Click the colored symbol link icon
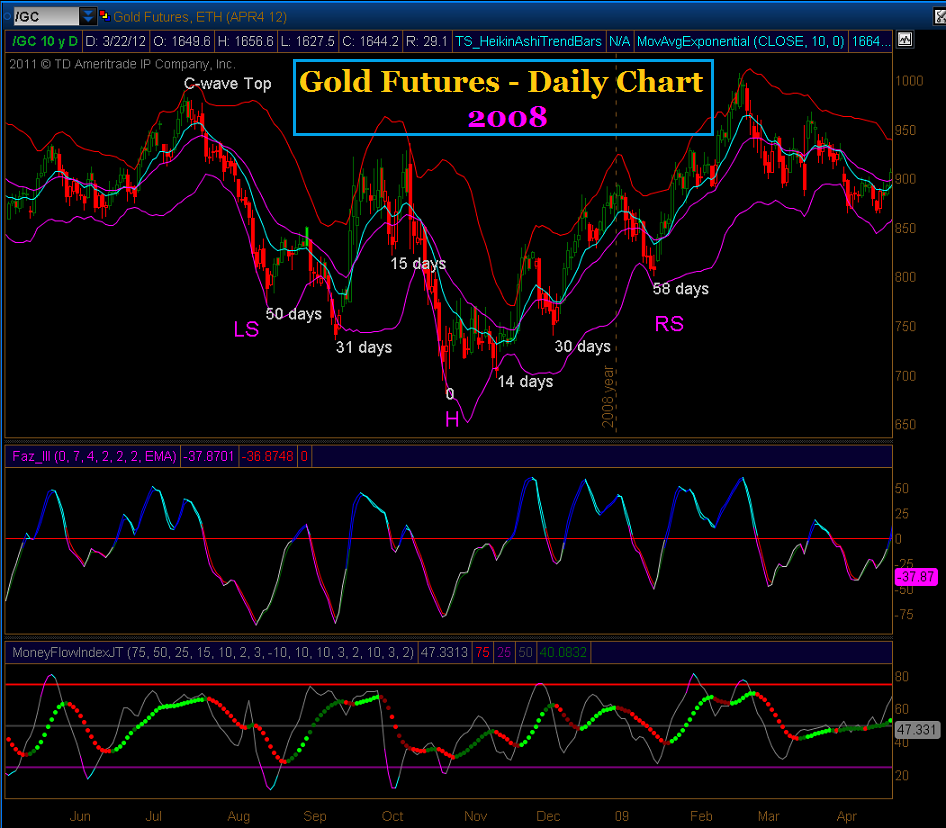Screen dimensions: 946x828 (x=104, y=16)
